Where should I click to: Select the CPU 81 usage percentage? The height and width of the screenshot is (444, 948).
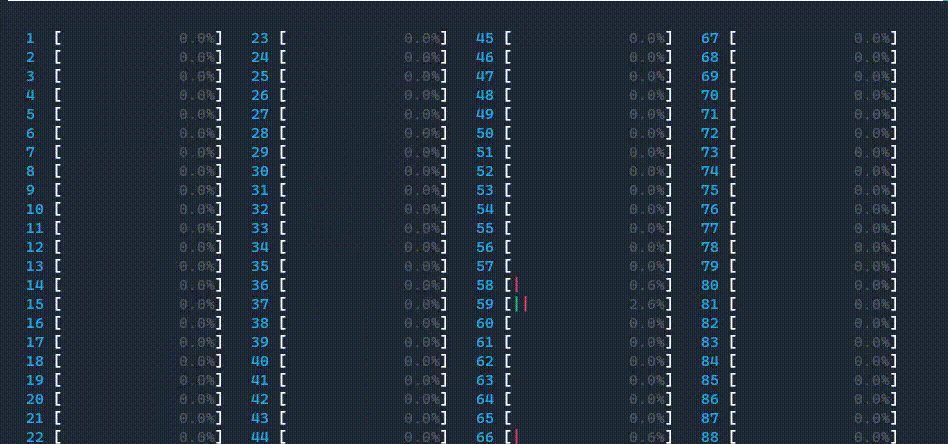[x=873, y=304]
